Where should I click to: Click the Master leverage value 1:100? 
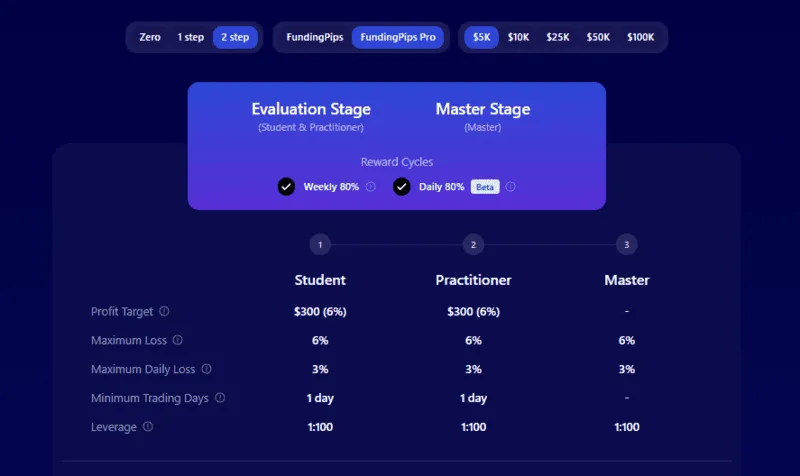point(627,427)
